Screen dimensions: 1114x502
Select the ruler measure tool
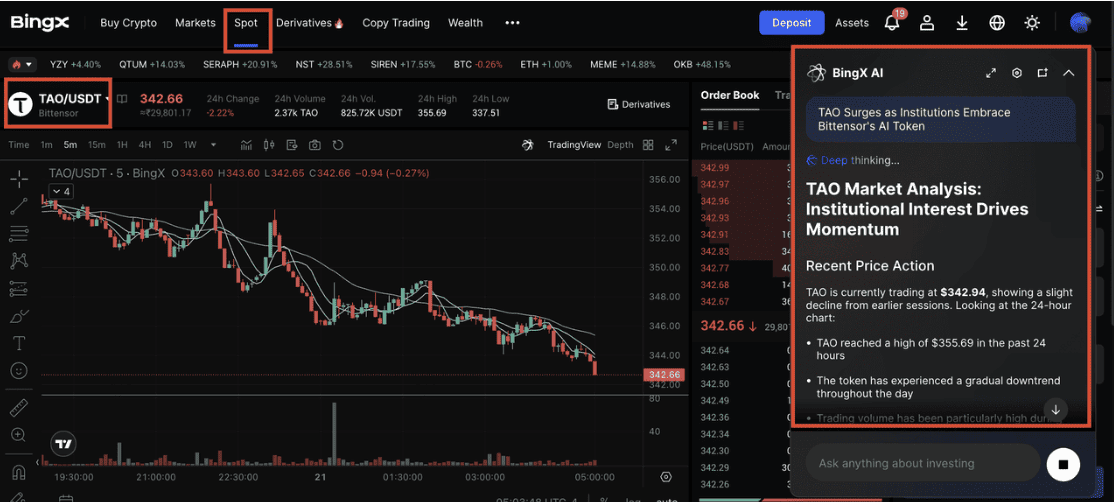click(x=19, y=408)
